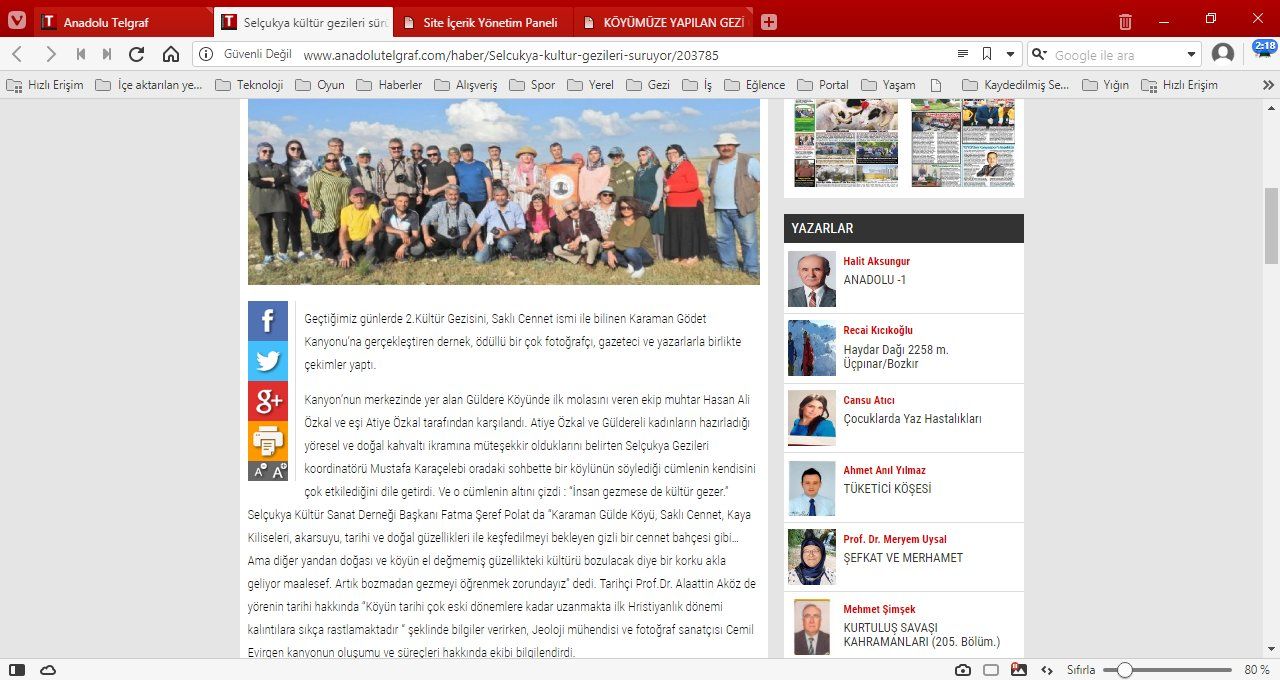
Task: Capture the page with the camera icon
Action: [962, 669]
